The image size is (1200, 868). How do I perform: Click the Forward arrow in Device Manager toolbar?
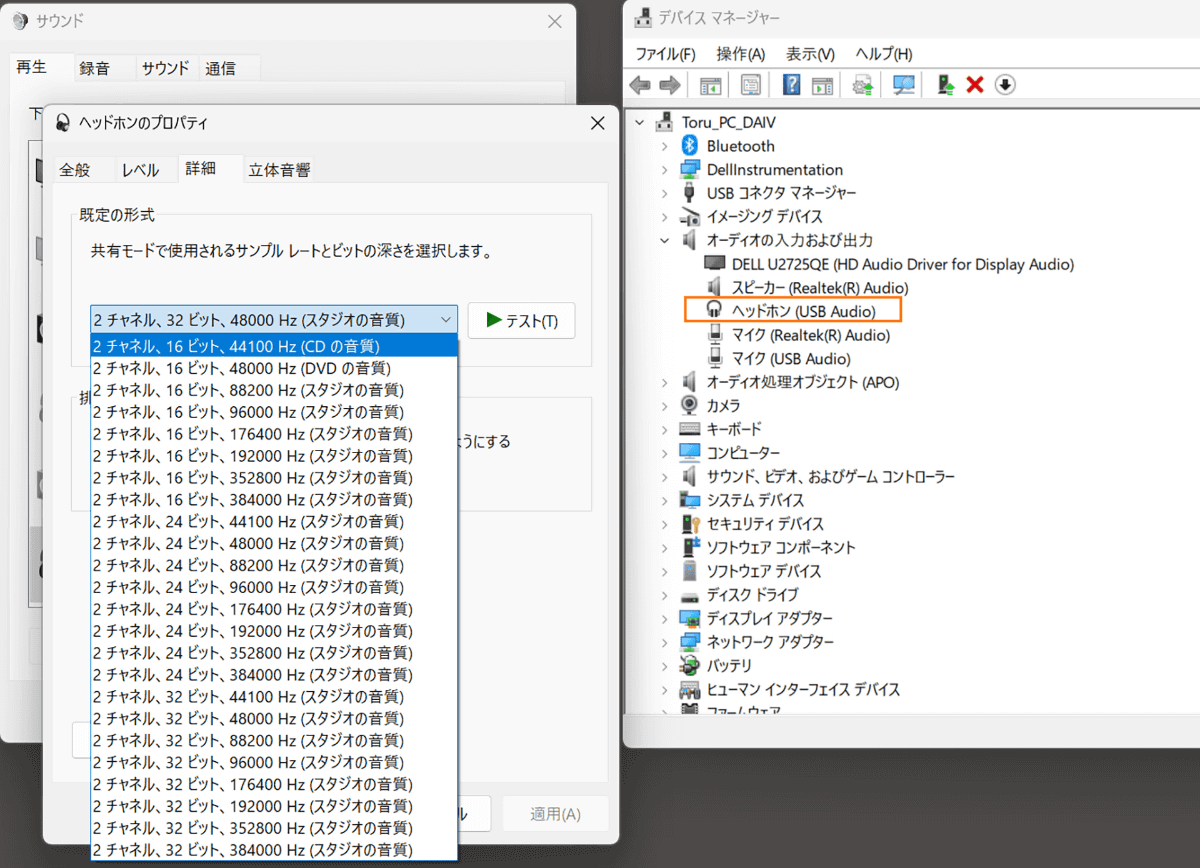pos(671,85)
